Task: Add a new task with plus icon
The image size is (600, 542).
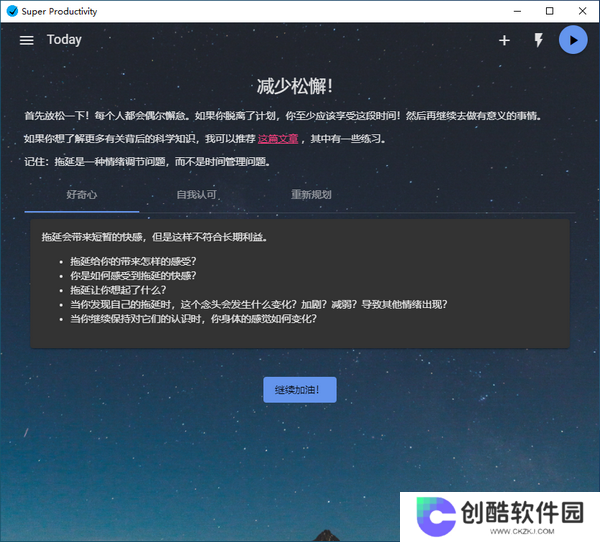Action: coord(504,40)
